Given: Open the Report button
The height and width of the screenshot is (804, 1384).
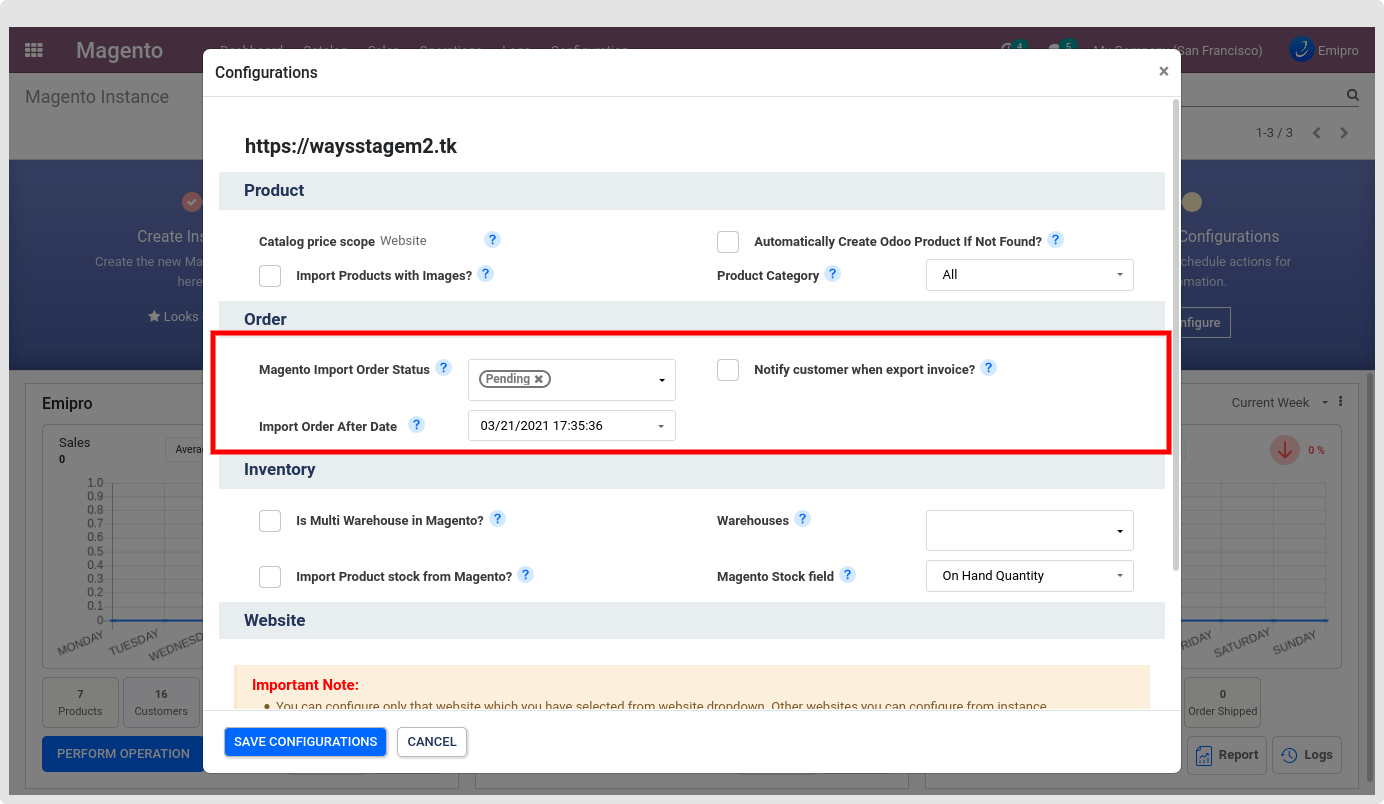Looking at the screenshot, I should coord(1227,755).
